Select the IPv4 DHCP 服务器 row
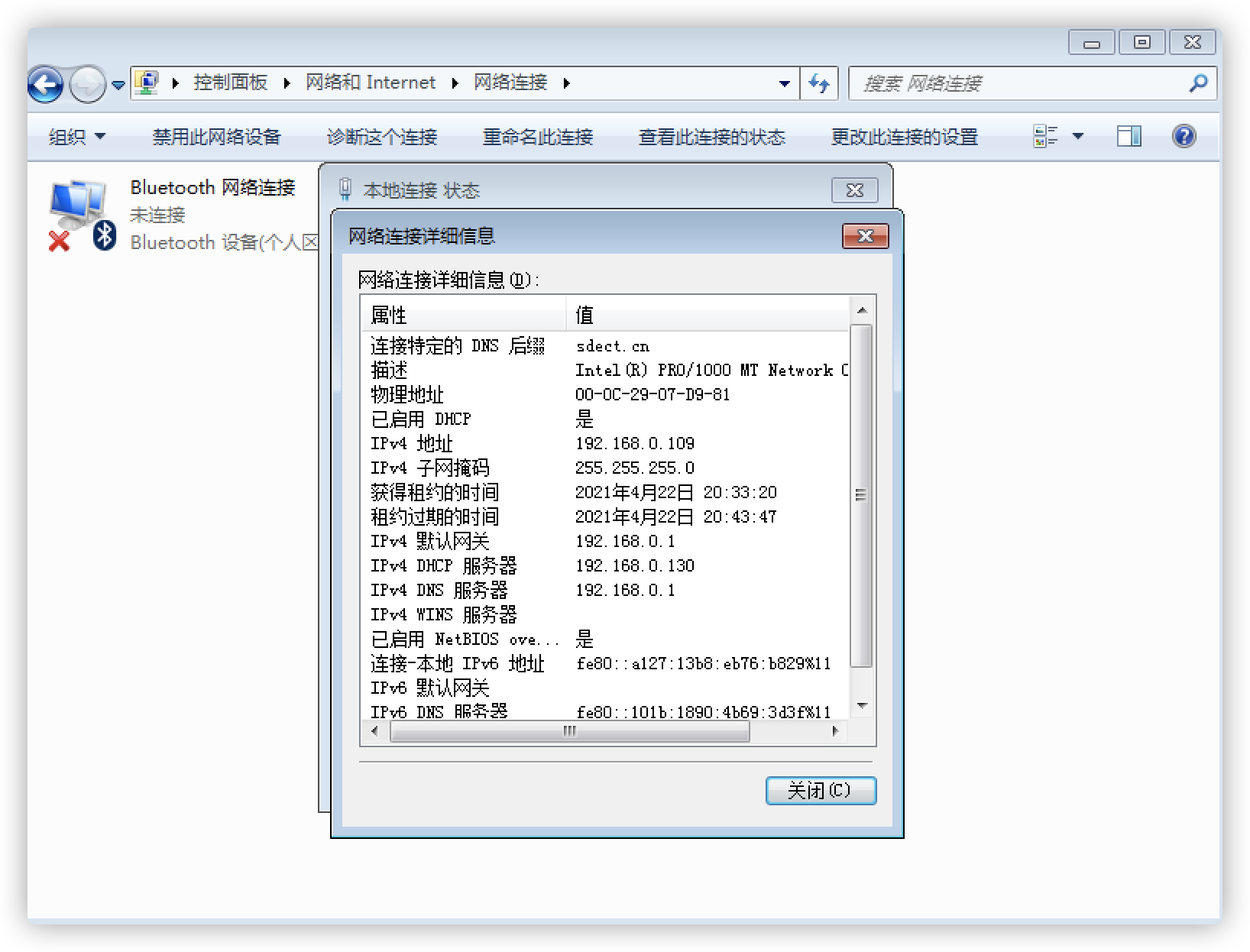Screen dimensions: 1250x952 tap(605, 566)
